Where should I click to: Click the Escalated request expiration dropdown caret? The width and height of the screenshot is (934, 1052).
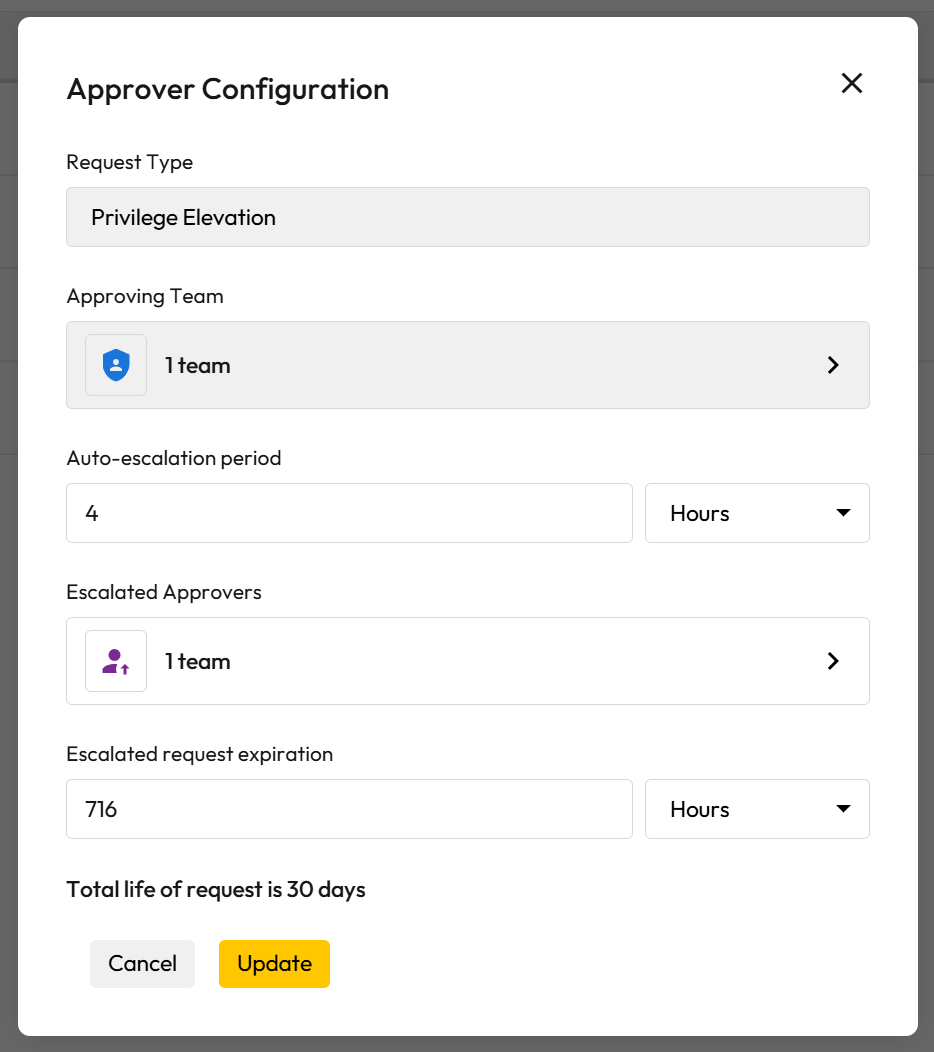click(x=842, y=809)
